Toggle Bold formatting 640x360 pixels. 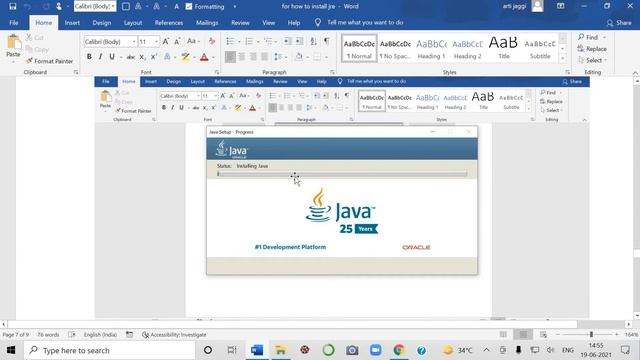89,57
